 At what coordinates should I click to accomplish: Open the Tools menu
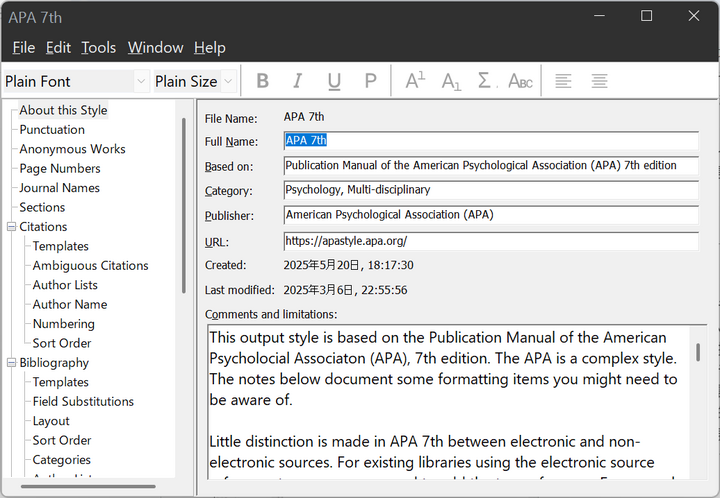(x=99, y=48)
